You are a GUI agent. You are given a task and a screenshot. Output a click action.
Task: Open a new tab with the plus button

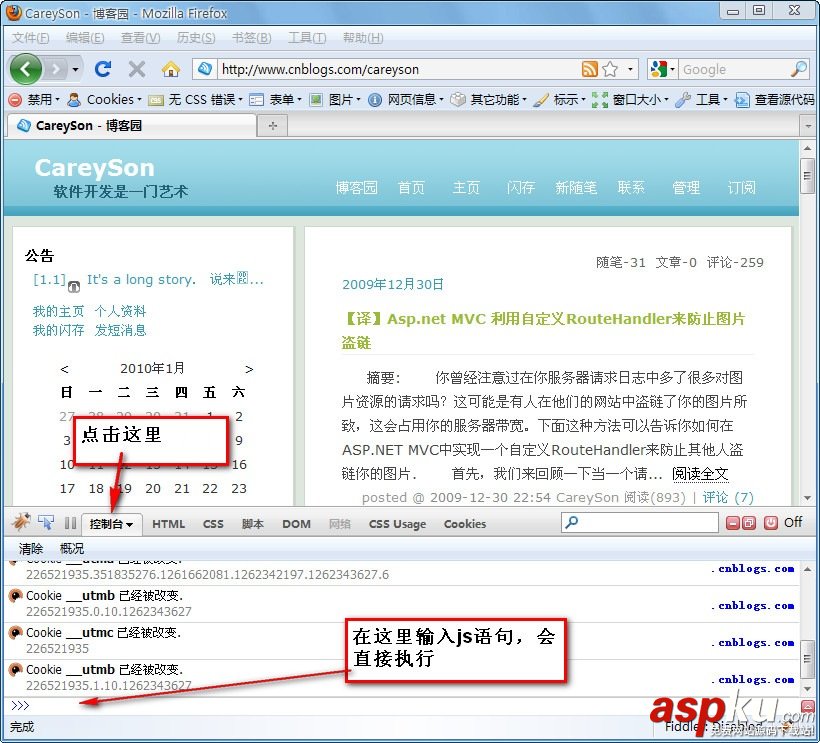[272, 125]
